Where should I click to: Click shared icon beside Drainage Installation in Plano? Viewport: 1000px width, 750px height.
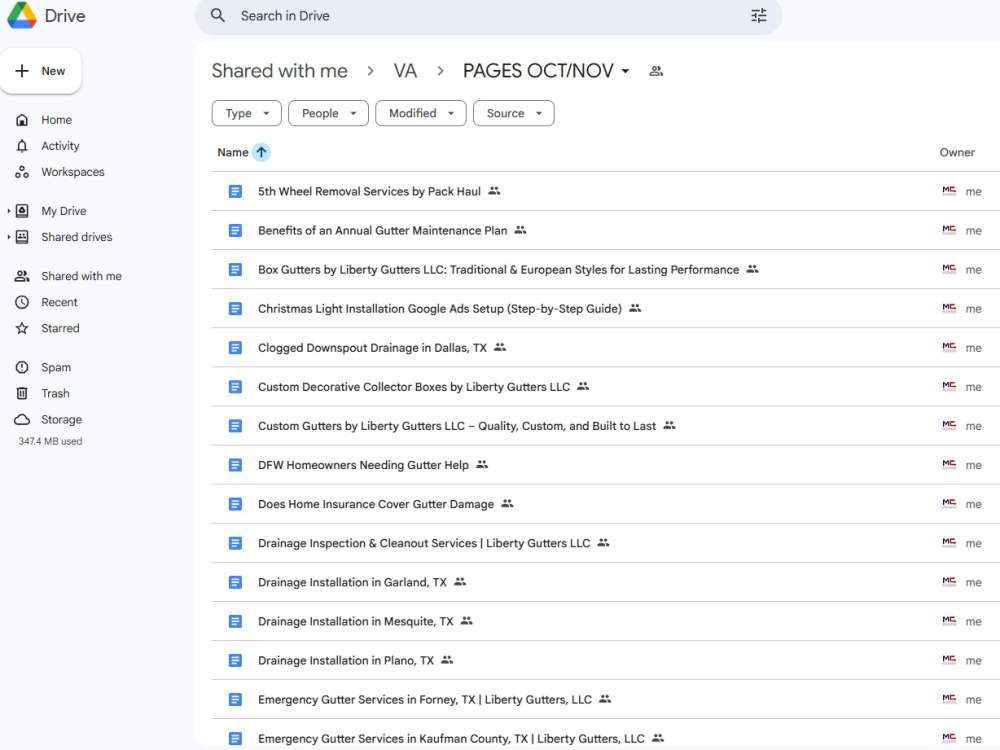tap(447, 659)
